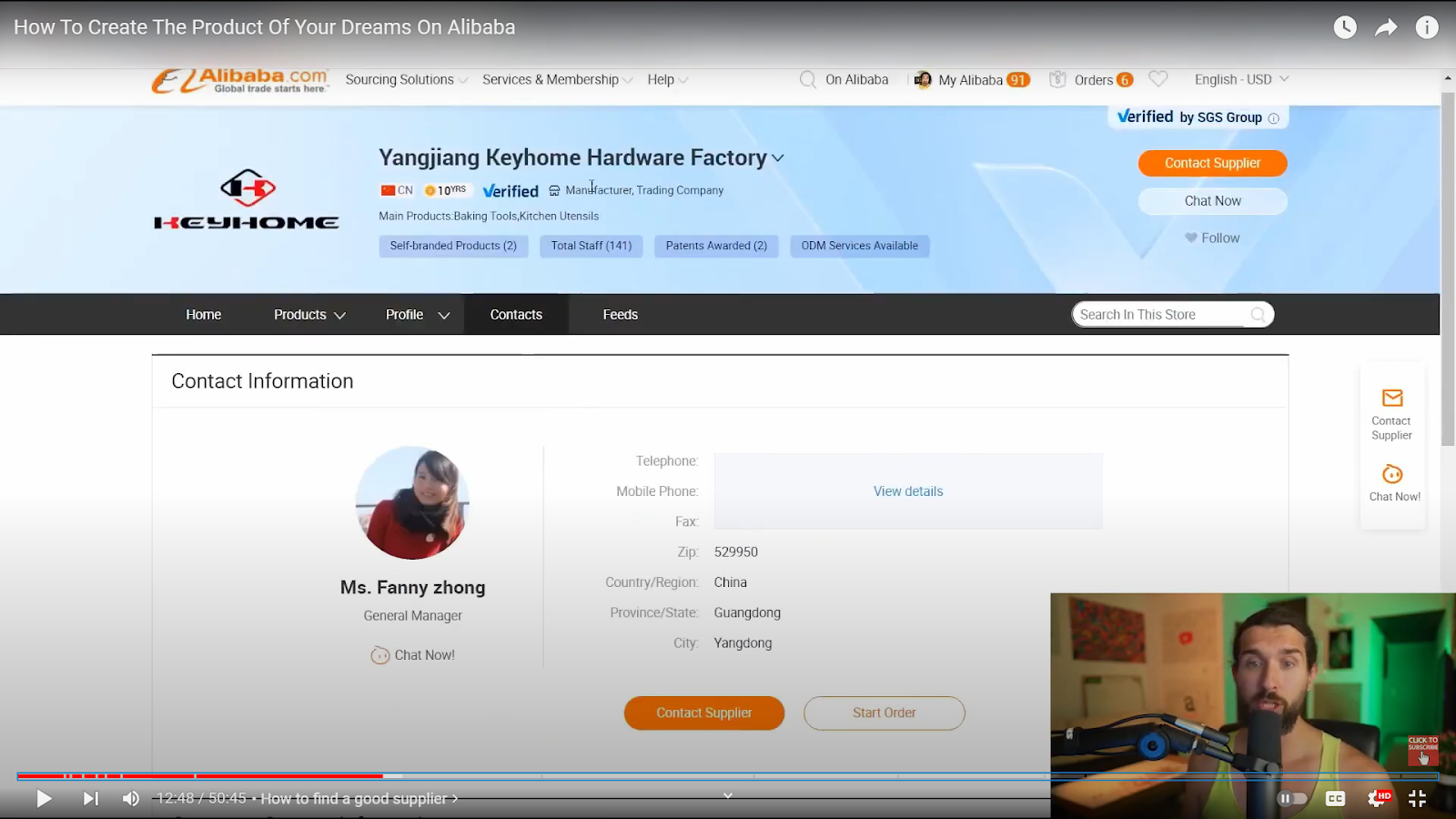
Task: Open the Contacts tab
Action: pos(516,315)
